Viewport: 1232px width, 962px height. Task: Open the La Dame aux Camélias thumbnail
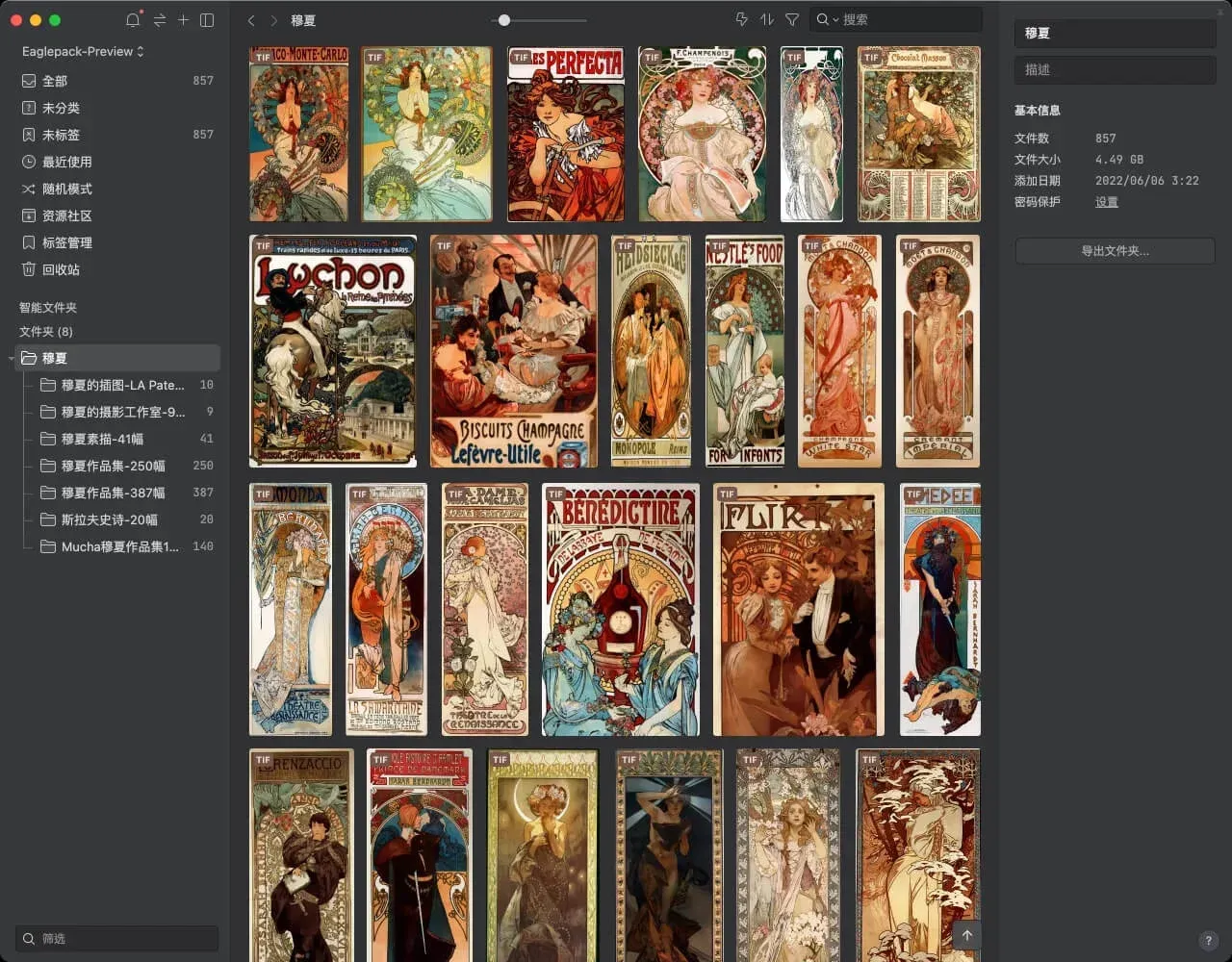485,610
